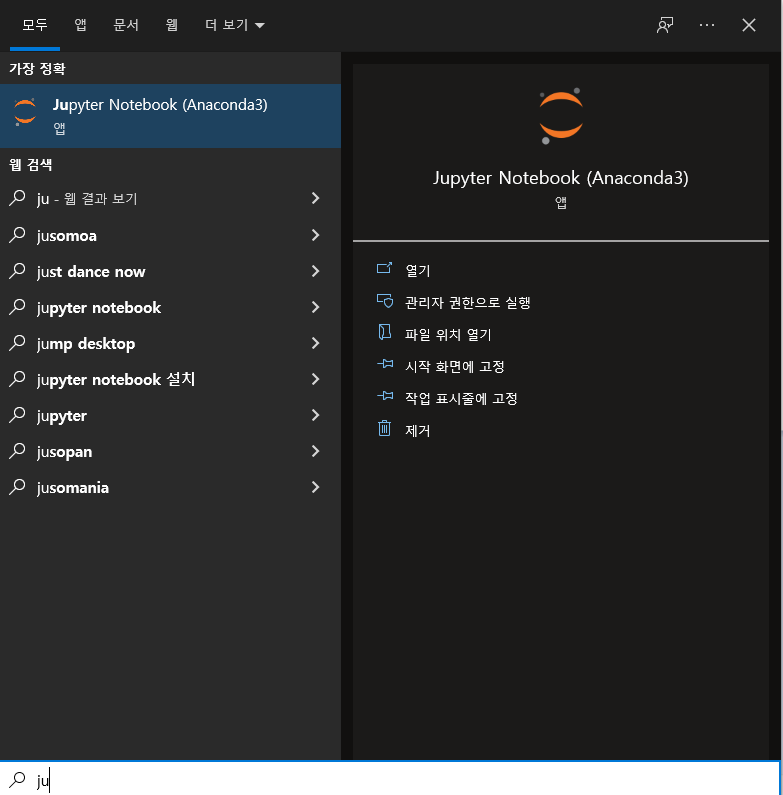Switch to the 문서 tab

[126, 25]
